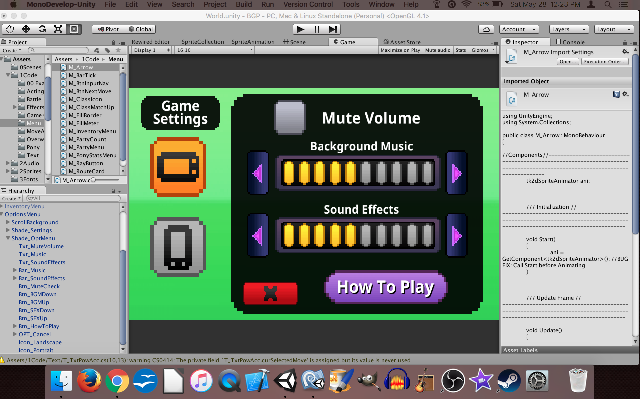Viewport: 640px width, 399px height.
Task: Toggle the Stats overlay
Action: point(460,50)
